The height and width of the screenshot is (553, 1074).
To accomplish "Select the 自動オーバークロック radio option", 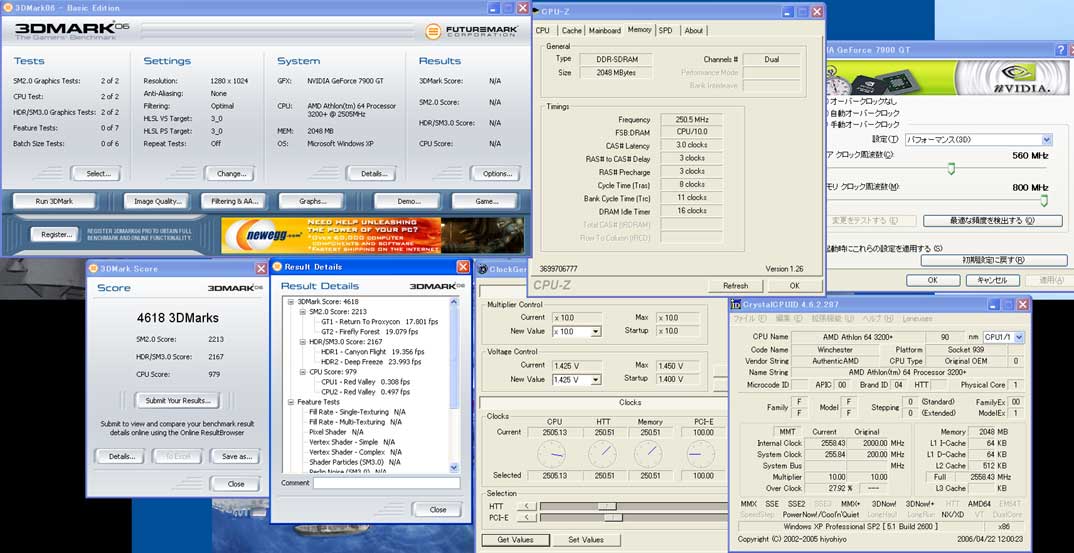I will pos(864,112).
